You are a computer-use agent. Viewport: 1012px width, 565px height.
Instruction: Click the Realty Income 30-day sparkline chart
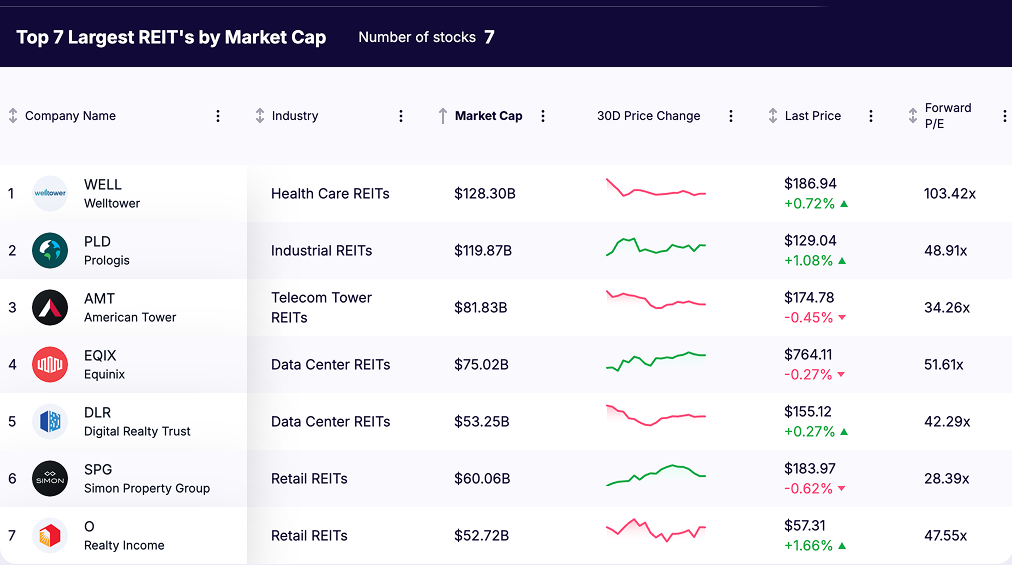pyautogui.click(x=656, y=530)
